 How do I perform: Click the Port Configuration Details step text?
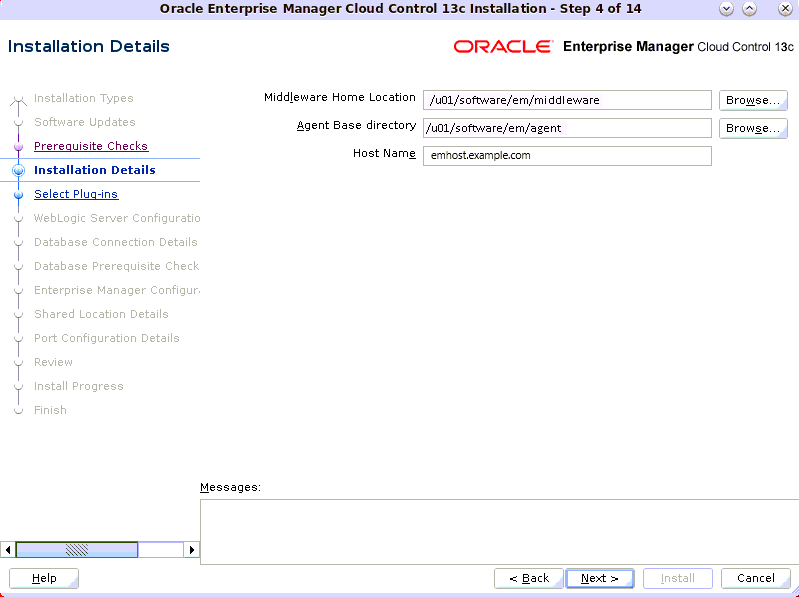[x=106, y=338]
